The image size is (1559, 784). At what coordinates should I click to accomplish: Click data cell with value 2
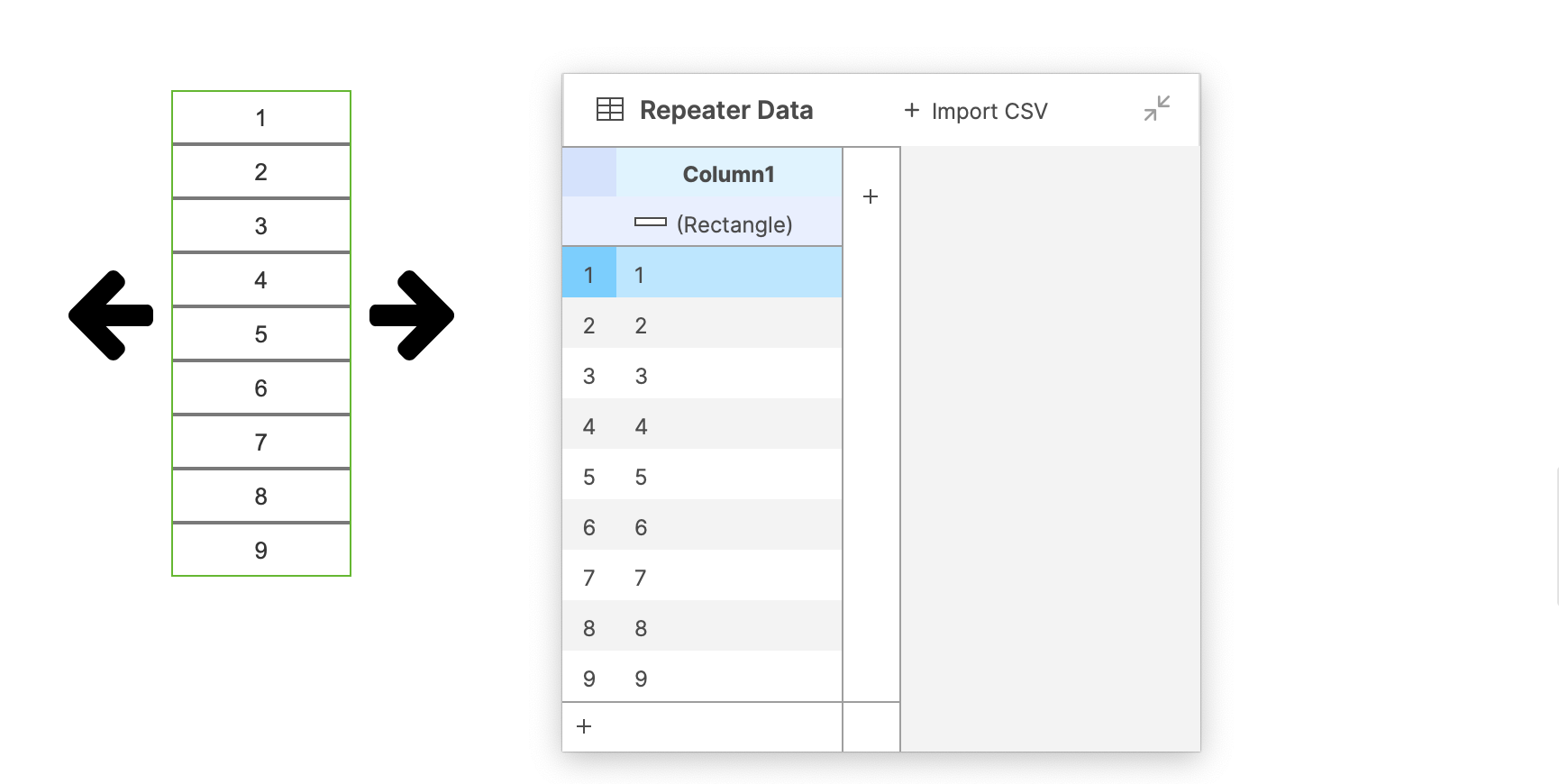pyautogui.click(x=728, y=325)
